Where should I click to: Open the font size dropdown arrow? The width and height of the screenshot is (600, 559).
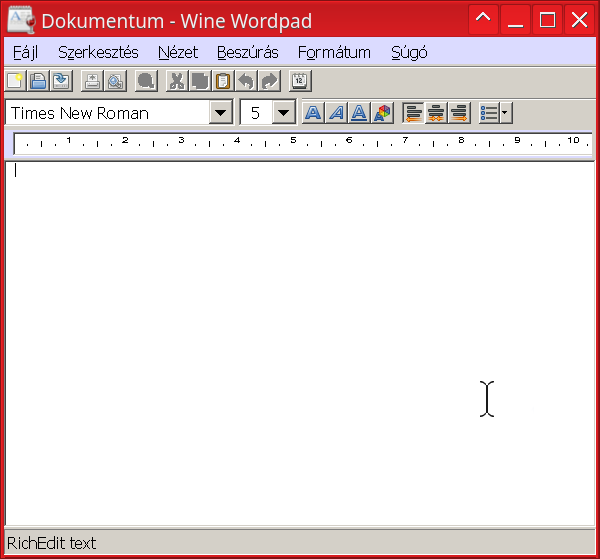pyautogui.click(x=284, y=112)
